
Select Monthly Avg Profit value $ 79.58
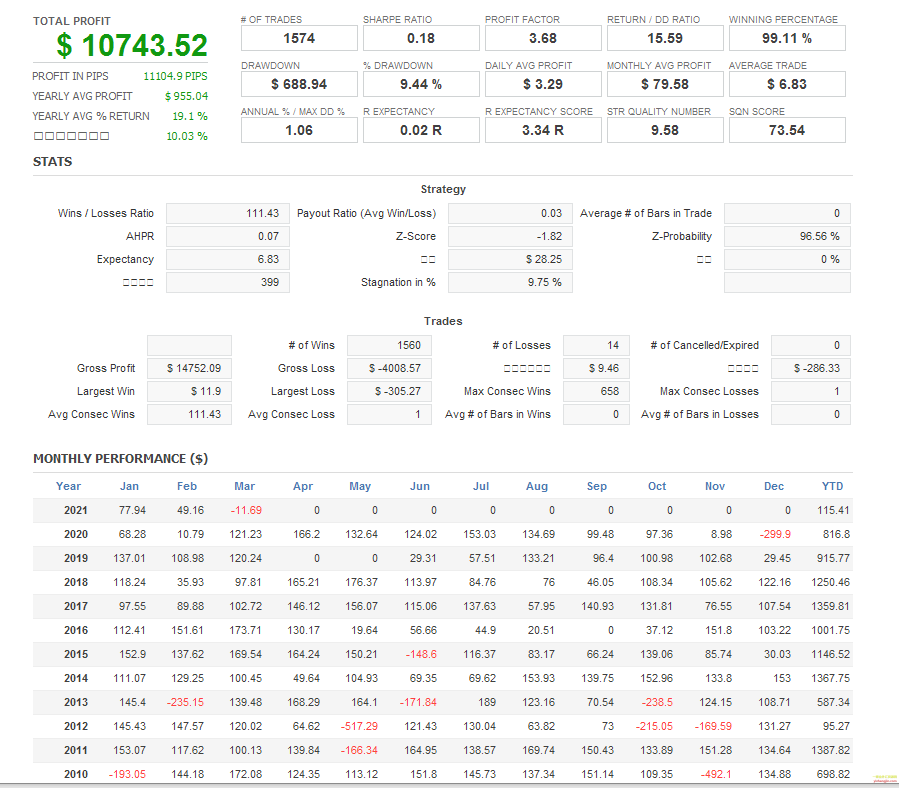[665, 84]
